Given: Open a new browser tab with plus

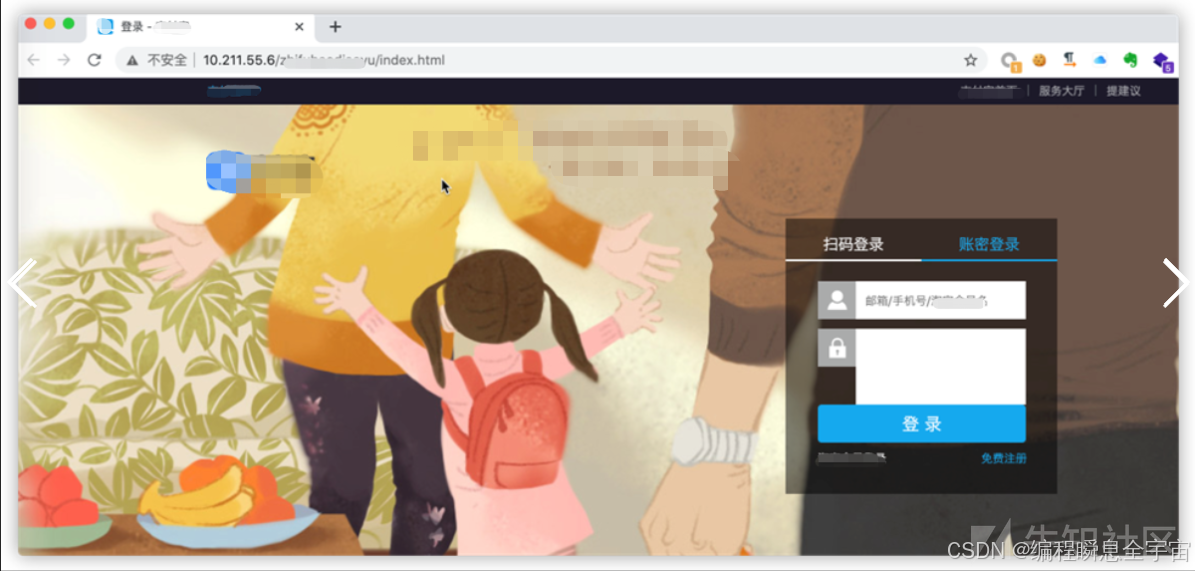Looking at the screenshot, I should tap(335, 27).
